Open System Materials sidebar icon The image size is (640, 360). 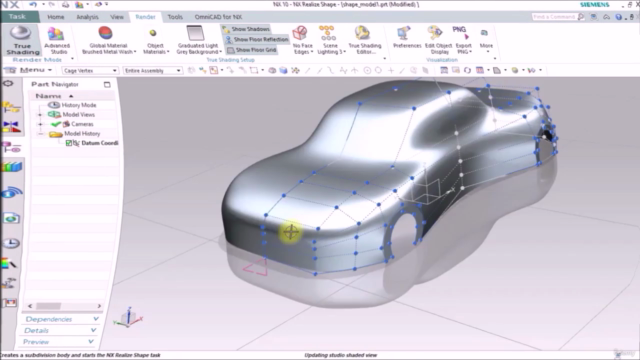tap(10, 264)
